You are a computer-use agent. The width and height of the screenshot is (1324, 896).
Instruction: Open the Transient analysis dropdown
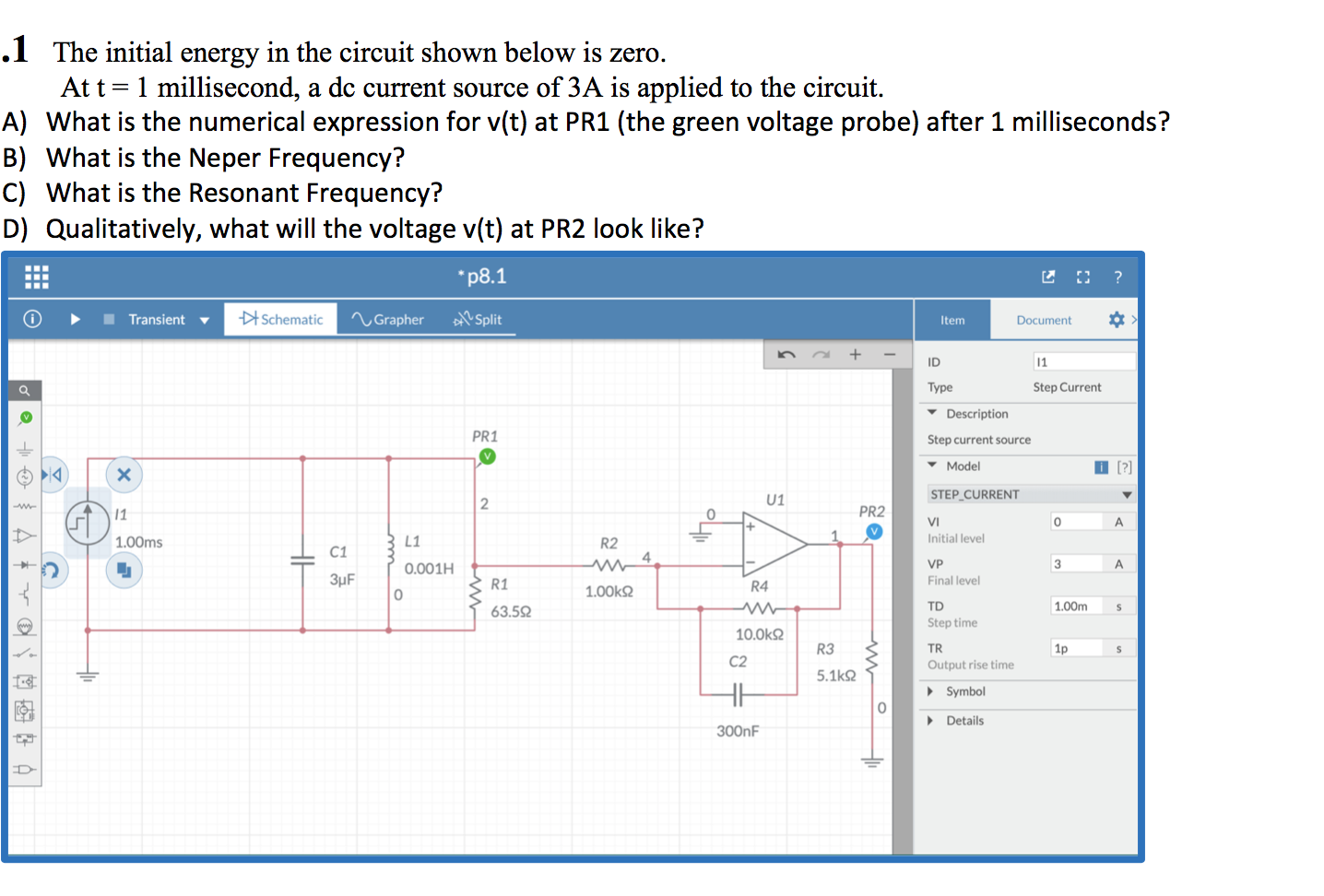pyautogui.click(x=205, y=319)
